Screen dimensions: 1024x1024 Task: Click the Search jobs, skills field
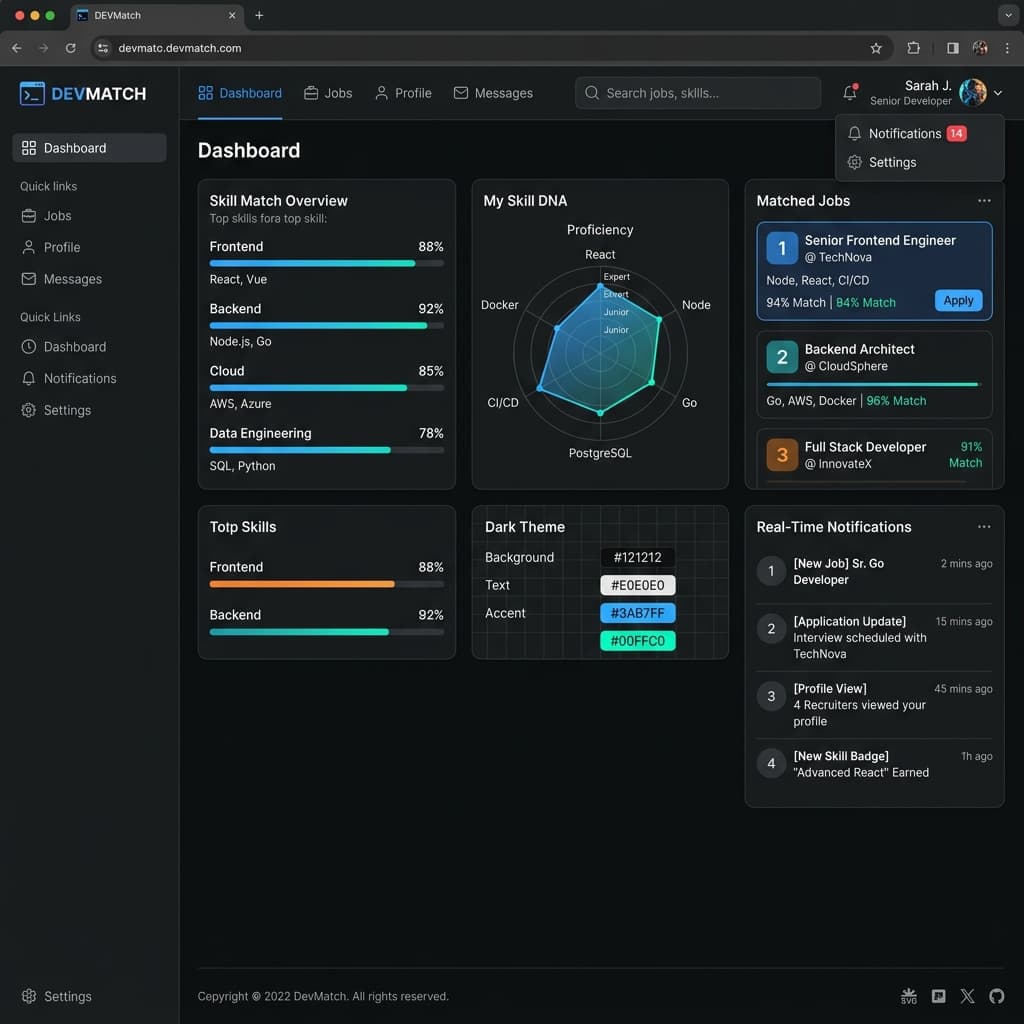point(697,93)
